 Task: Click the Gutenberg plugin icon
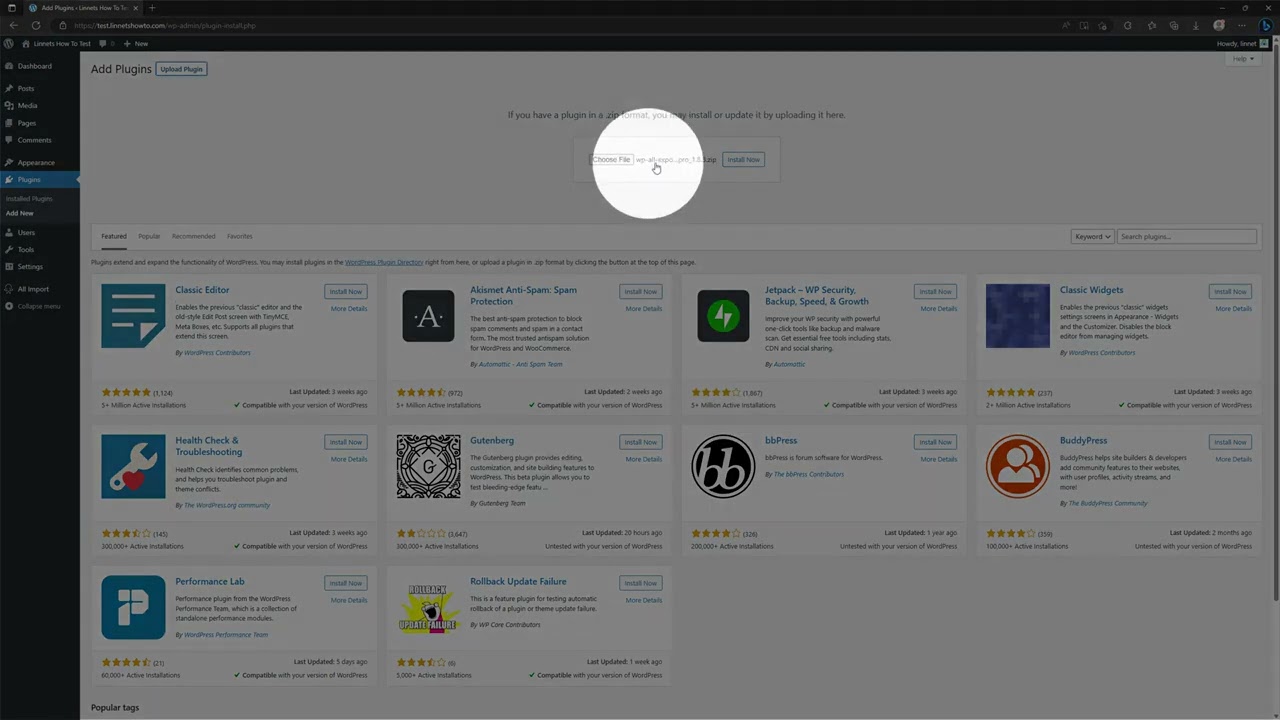coord(428,466)
